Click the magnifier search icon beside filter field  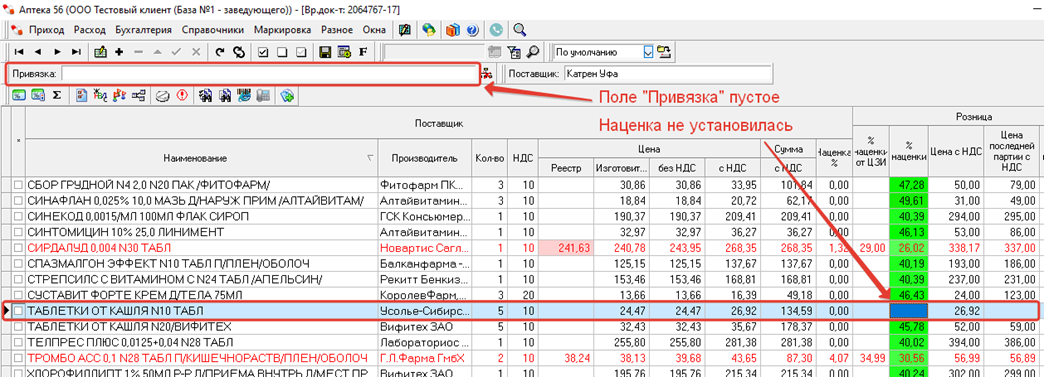(x=533, y=52)
